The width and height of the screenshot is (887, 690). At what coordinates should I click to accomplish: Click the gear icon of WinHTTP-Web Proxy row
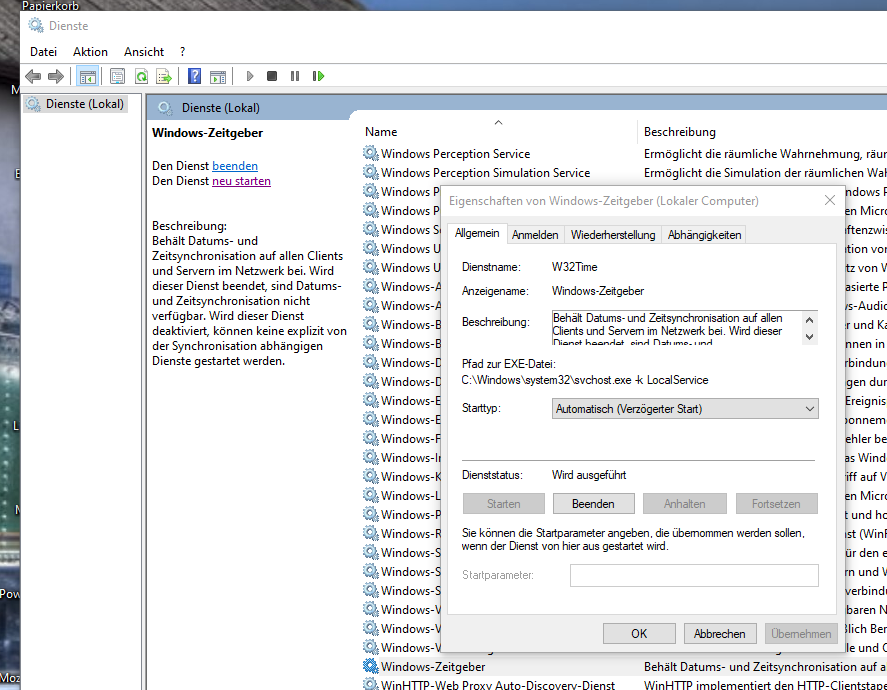[x=371, y=685]
